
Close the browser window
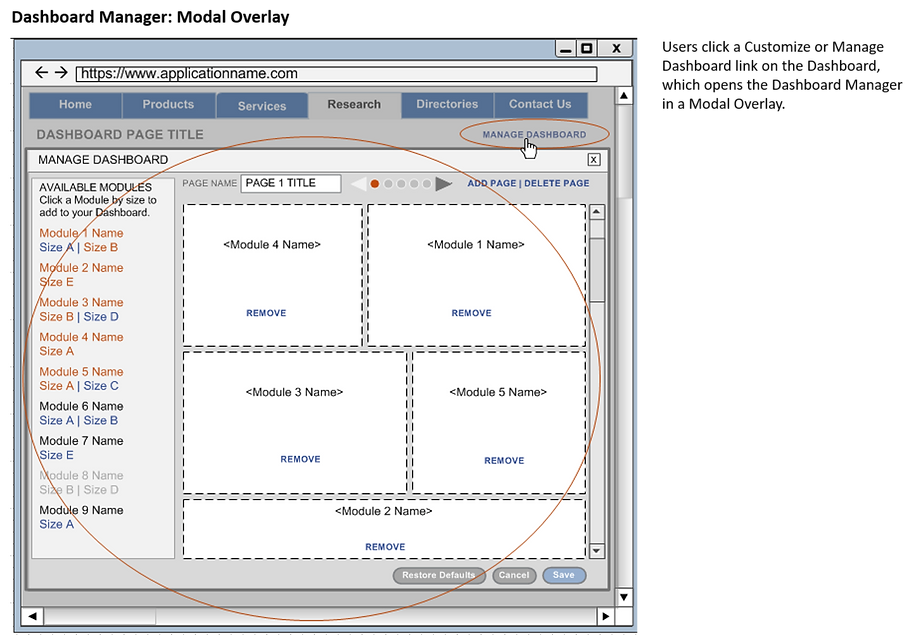coord(616,48)
